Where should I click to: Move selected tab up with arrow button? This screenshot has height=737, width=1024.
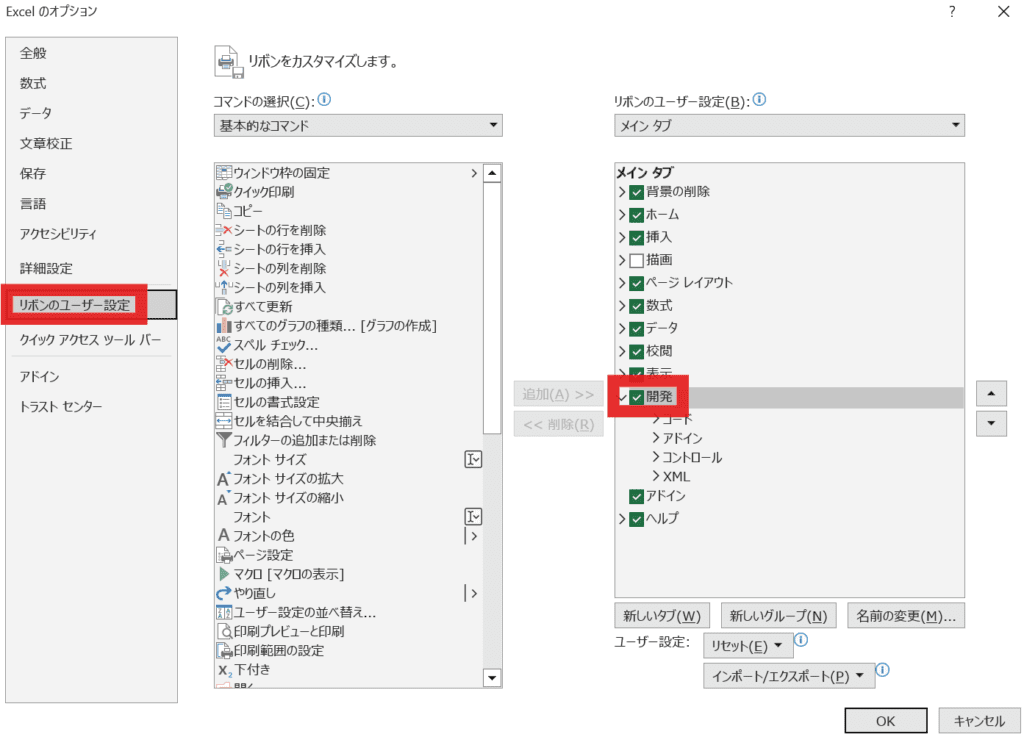pyautogui.click(x=991, y=394)
